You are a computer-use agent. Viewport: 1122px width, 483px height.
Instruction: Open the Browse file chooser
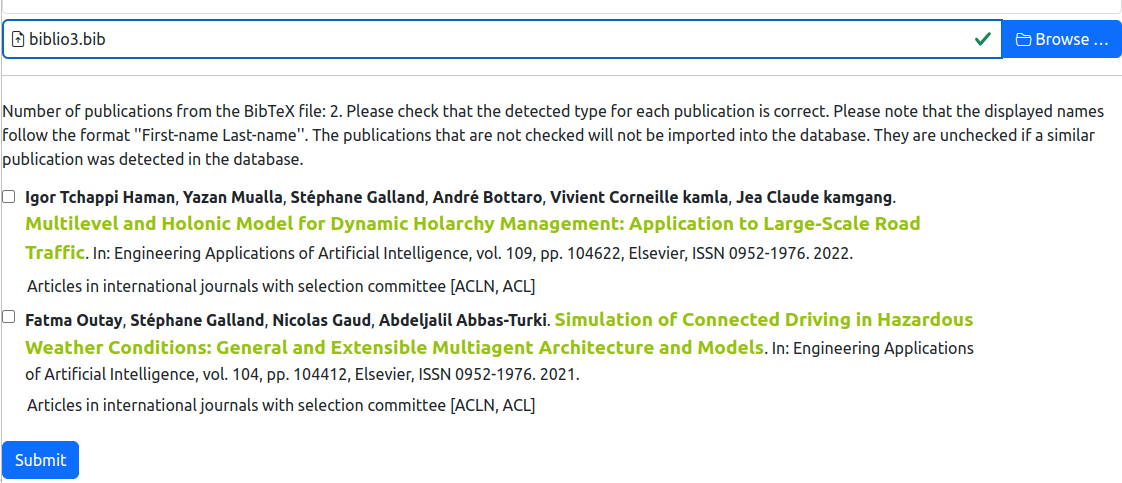(1062, 39)
